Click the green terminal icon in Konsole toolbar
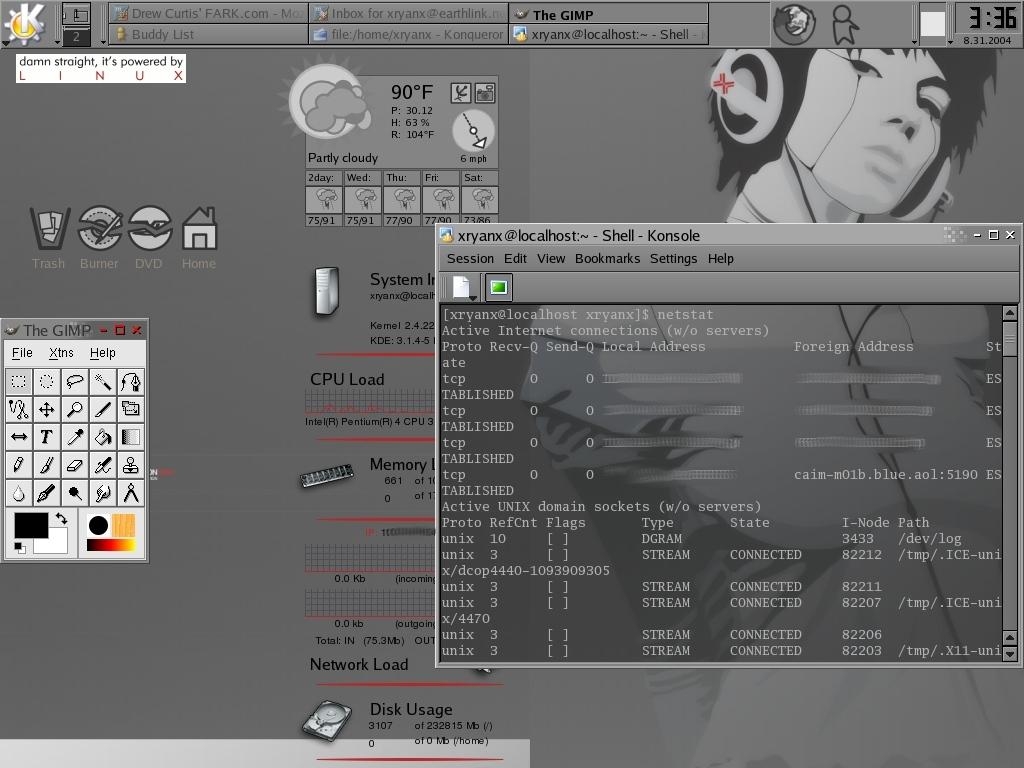Viewport: 1024px width, 768px height. (x=498, y=287)
